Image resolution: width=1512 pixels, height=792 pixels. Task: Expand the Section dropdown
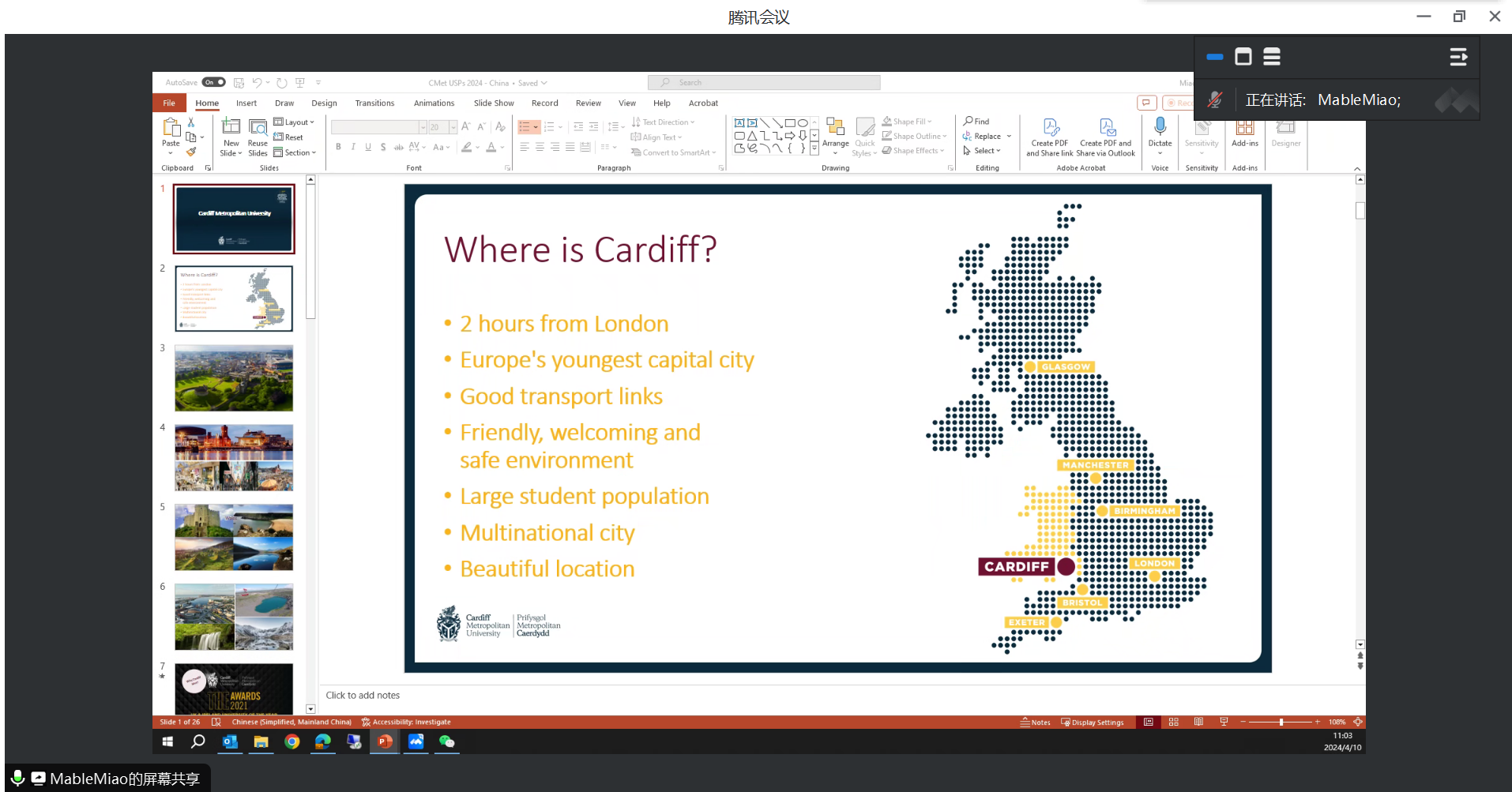(x=295, y=152)
